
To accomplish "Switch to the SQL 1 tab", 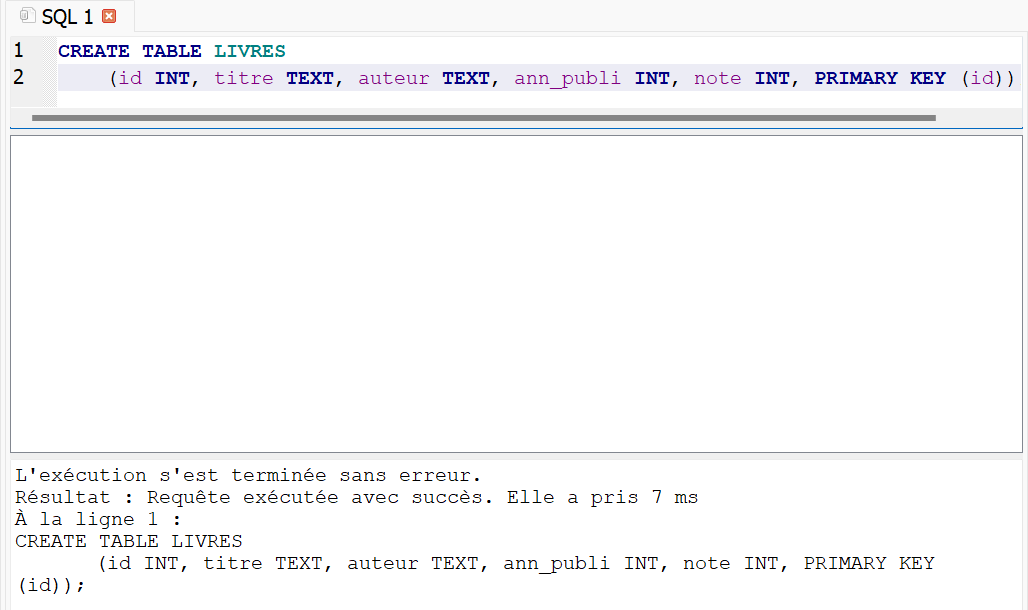I will 66,17.
